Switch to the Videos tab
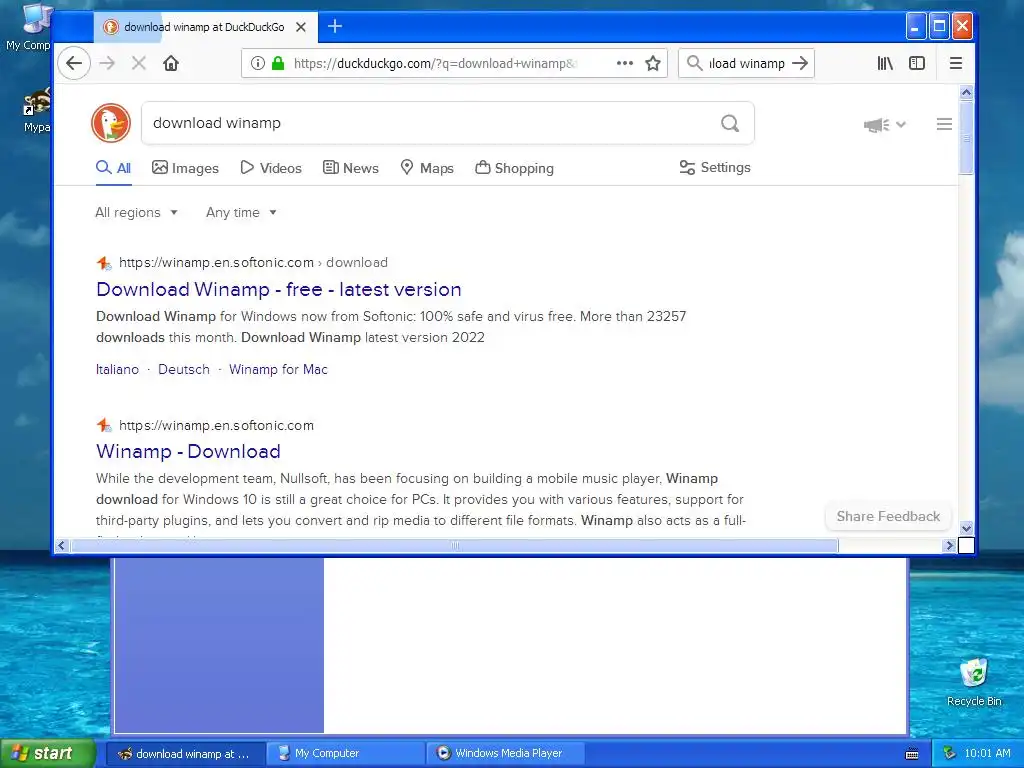The height and width of the screenshot is (768, 1024). tap(271, 168)
